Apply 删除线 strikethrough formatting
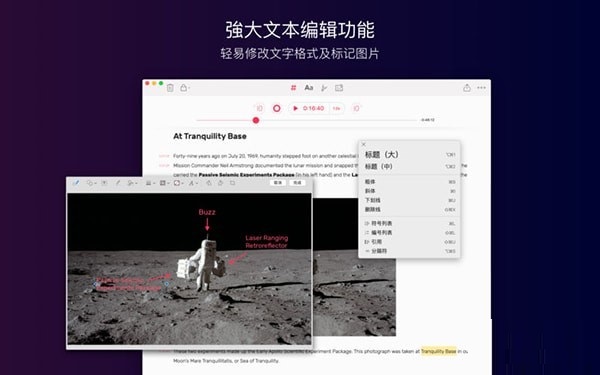The height and width of the screenshot is (375, 600). coord(409,209)
